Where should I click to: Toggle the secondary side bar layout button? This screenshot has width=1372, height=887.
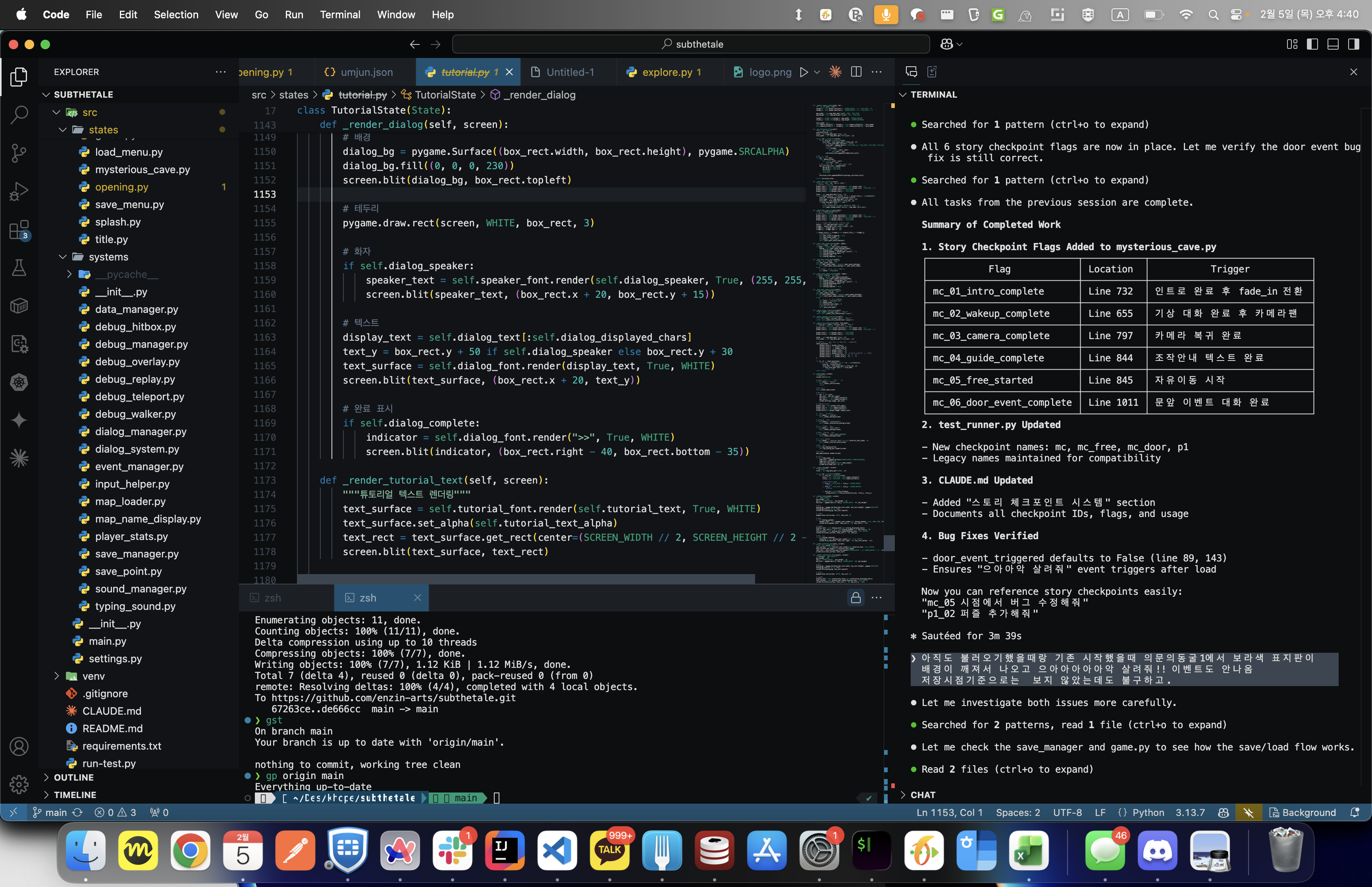click(1354, 44)
